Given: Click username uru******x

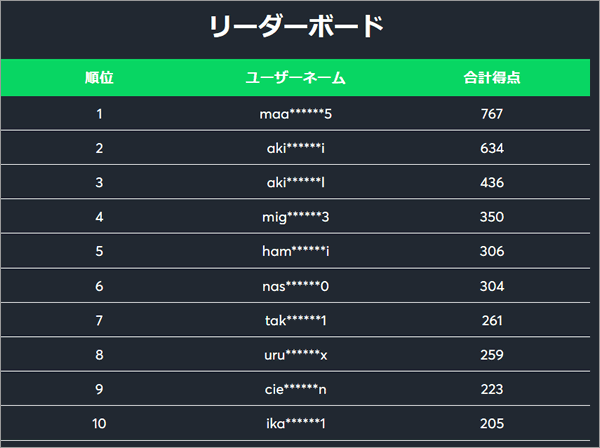Looking at the screenshot, I should click(295, 355).
